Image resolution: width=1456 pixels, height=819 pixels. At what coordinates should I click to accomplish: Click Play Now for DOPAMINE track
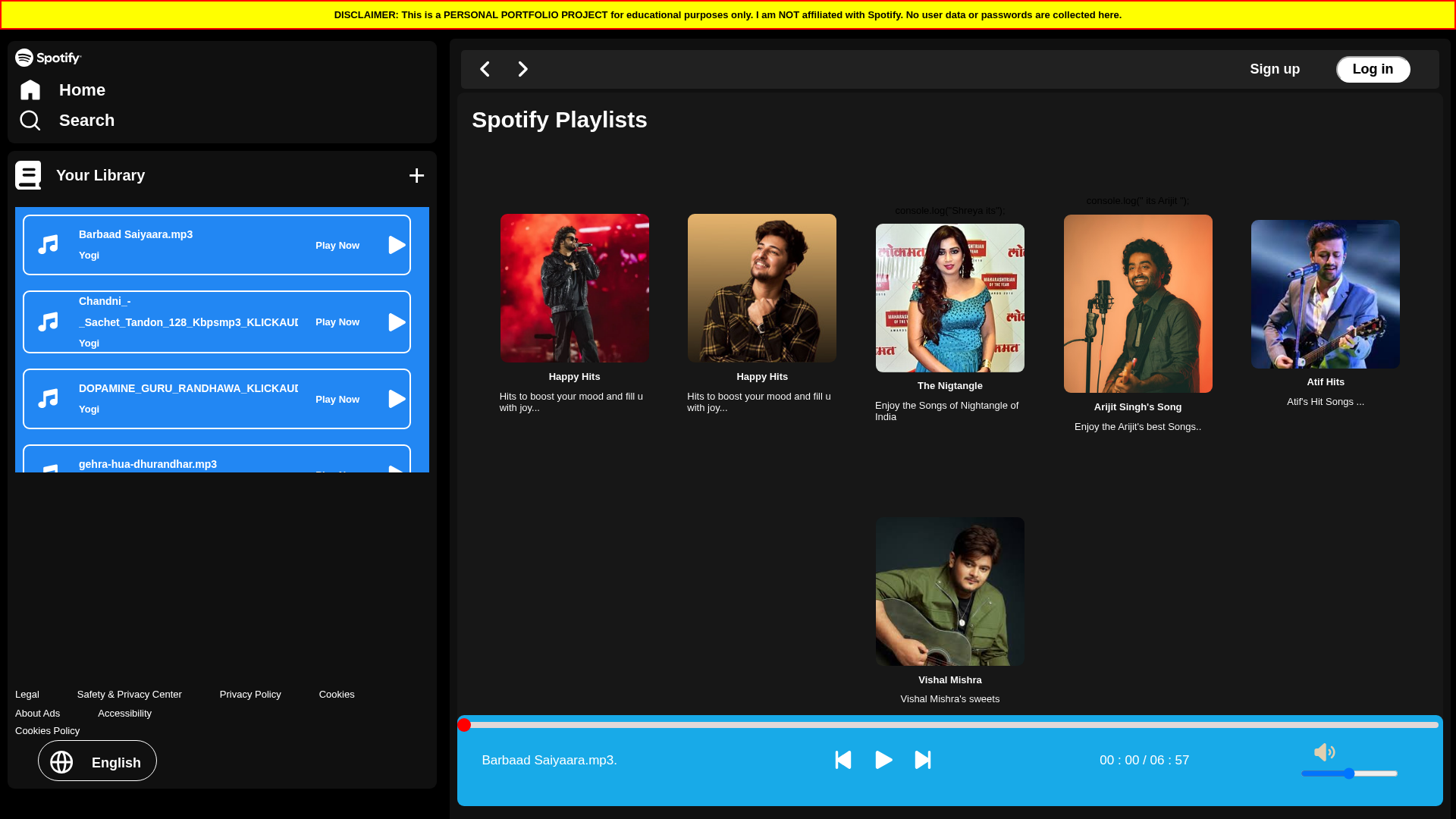(337, 400)
